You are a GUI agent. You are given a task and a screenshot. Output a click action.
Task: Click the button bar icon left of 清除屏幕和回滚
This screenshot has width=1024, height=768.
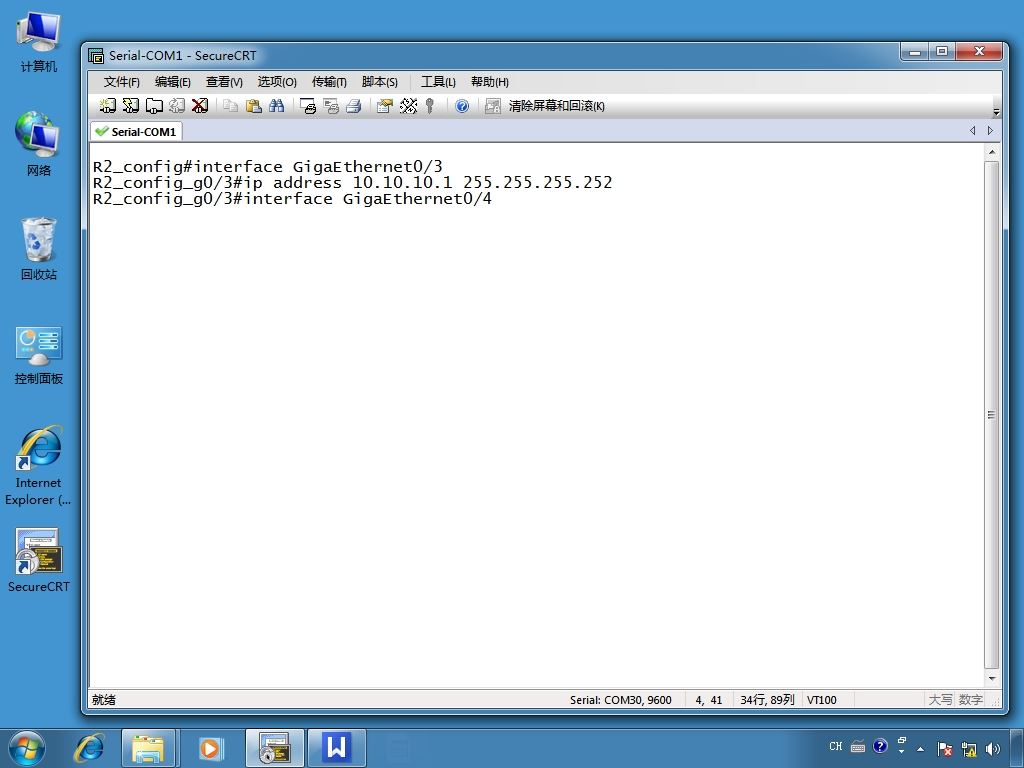pyautogui.click(x=492, y=106)
